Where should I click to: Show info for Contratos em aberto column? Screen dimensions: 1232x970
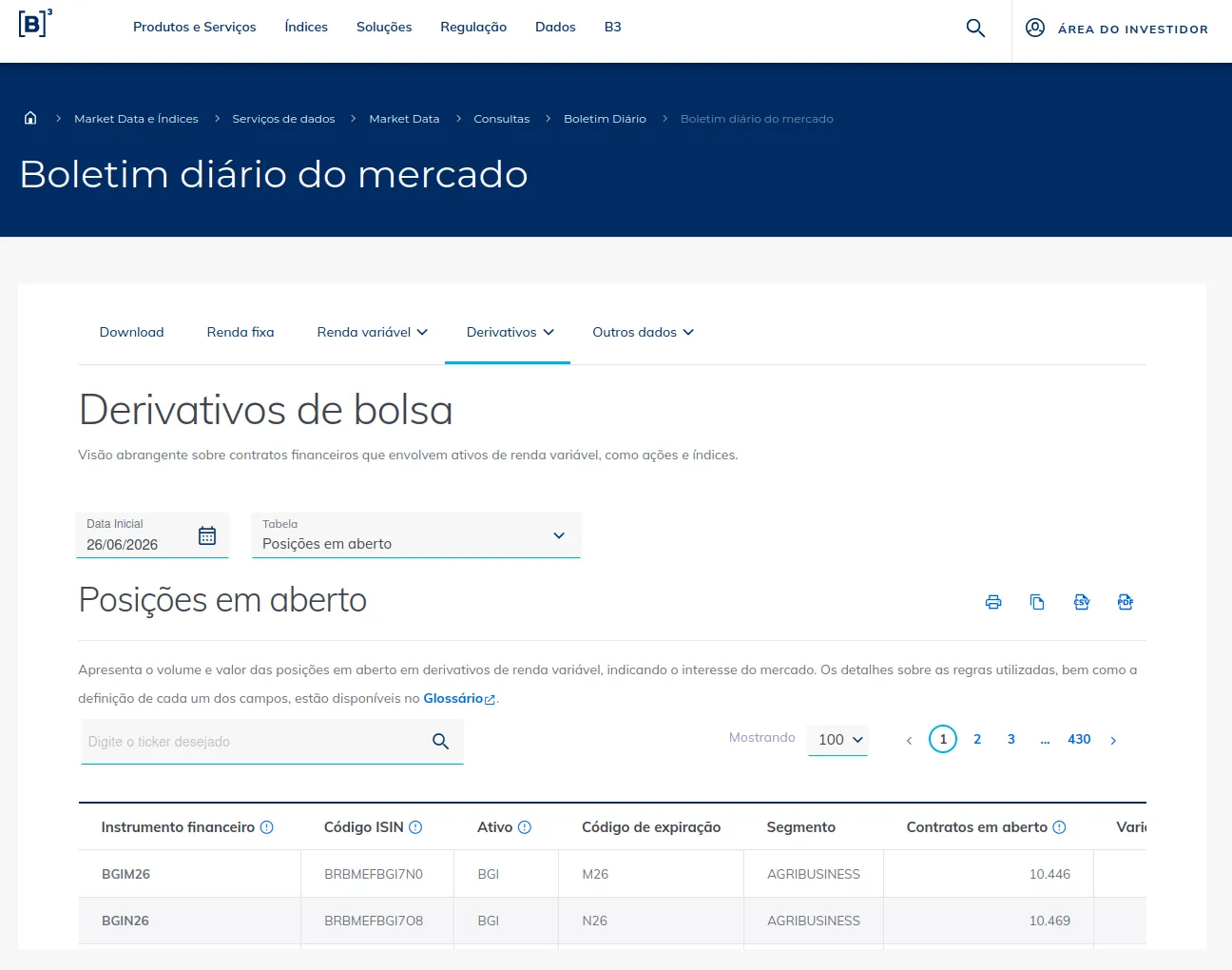[1059, 827]
